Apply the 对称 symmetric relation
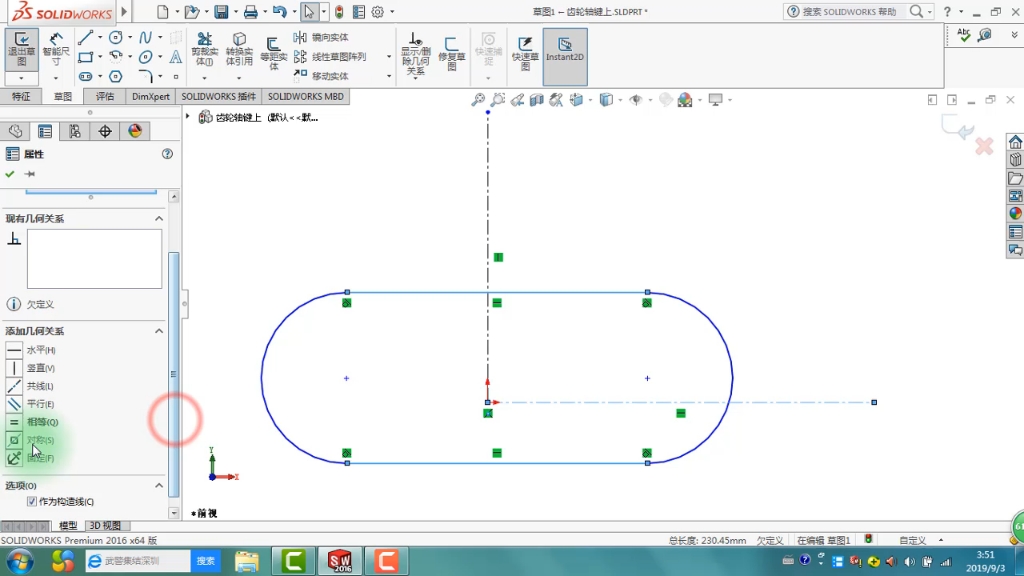1024x576 pixels. pyautogui.click(x=14, y=440)
